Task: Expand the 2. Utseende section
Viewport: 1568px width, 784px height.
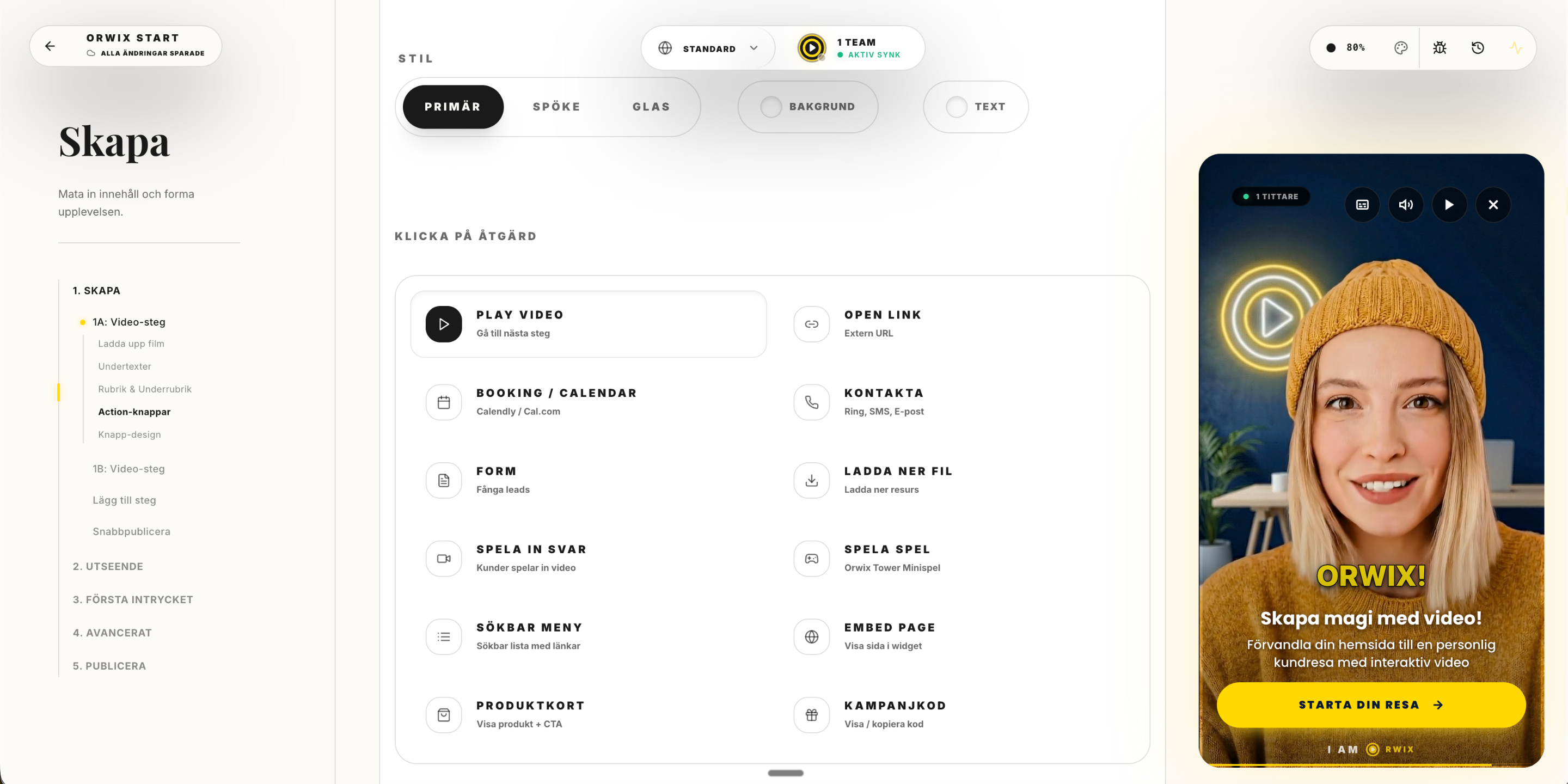Action: pyautogui.click(x=108, y=566)
